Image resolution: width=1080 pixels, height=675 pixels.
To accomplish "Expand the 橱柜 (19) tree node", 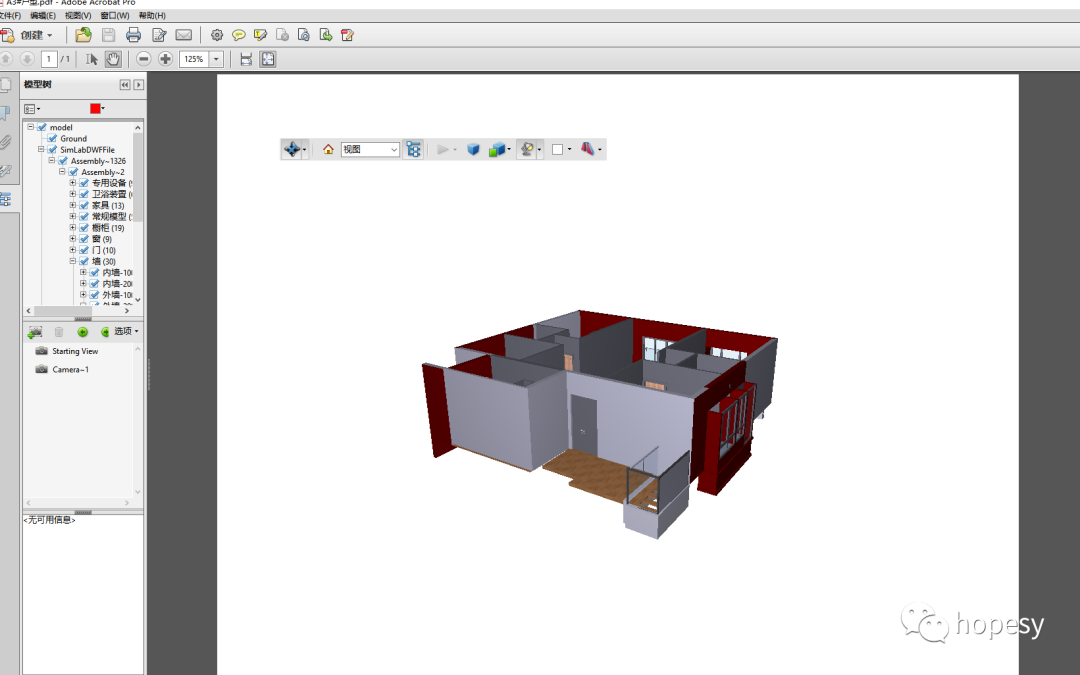I will pos(73,228).
